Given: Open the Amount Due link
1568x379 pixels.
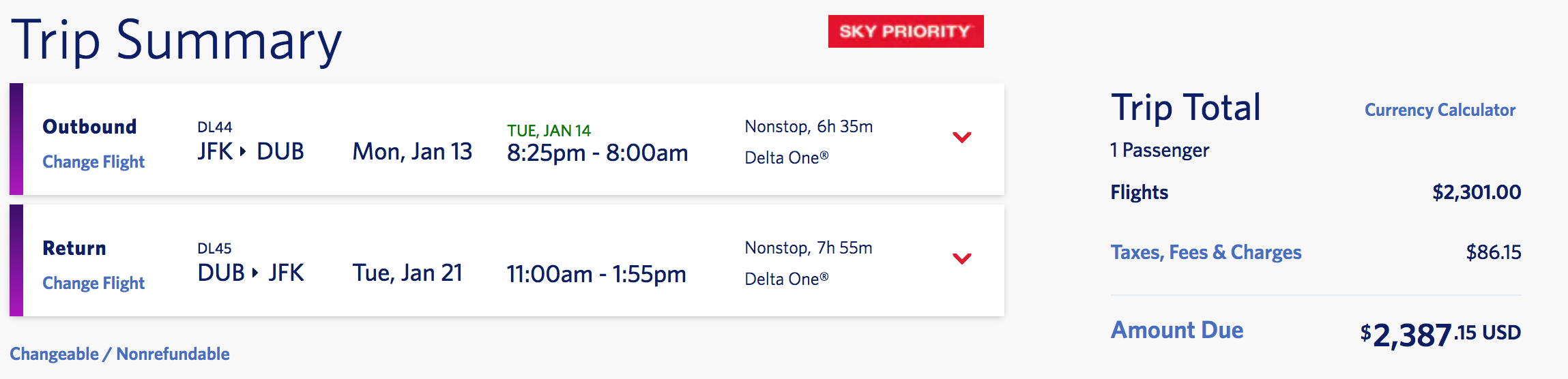Looking at the screenshot, I should (1177, 330).
